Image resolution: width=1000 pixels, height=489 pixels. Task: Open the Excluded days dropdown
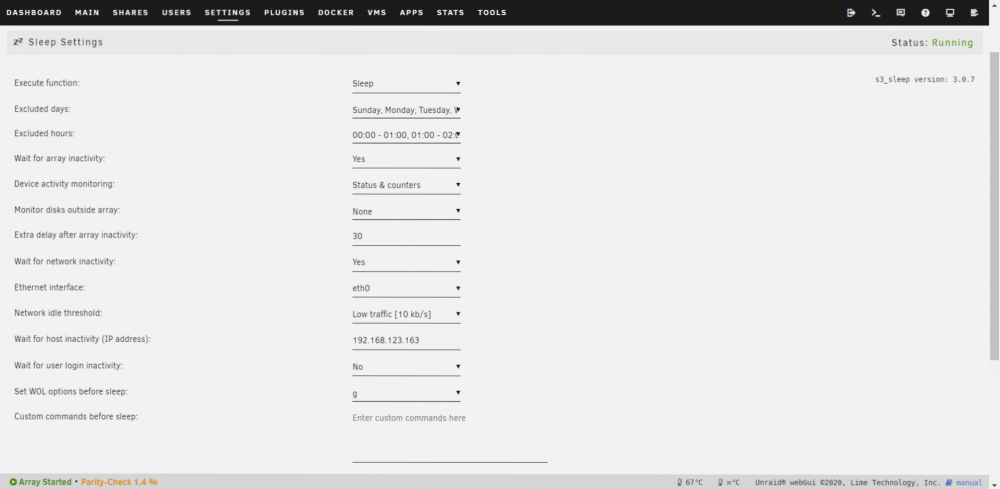(x=406, y=110)
